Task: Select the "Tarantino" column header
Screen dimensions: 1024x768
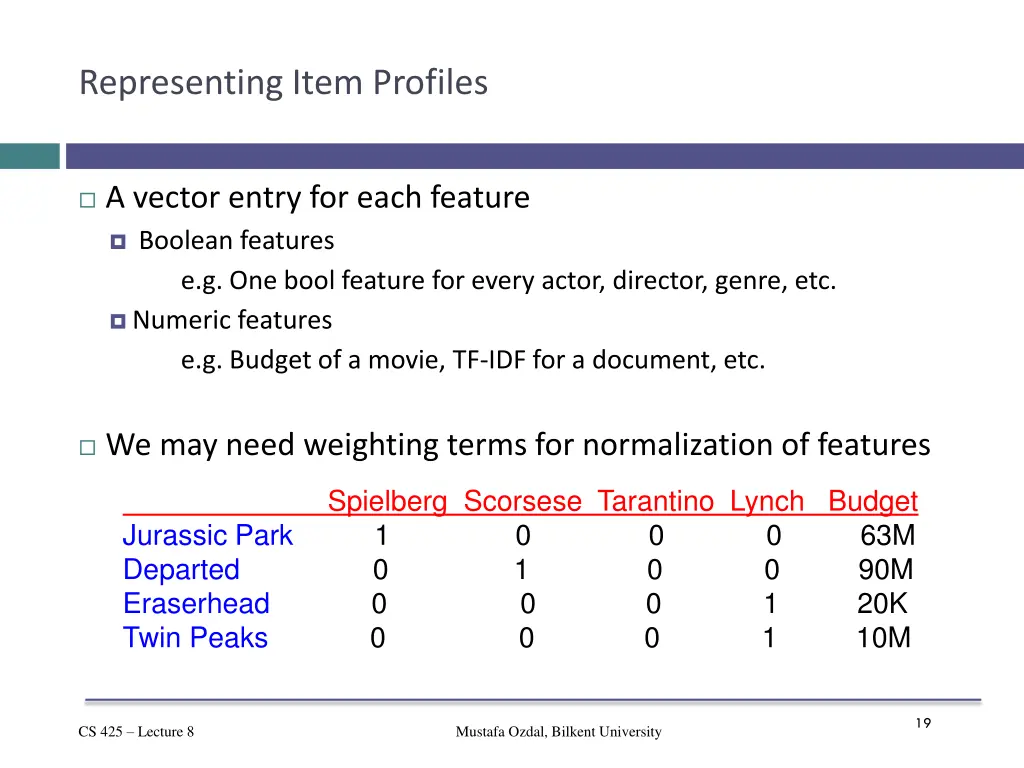Action: point(655,502)
